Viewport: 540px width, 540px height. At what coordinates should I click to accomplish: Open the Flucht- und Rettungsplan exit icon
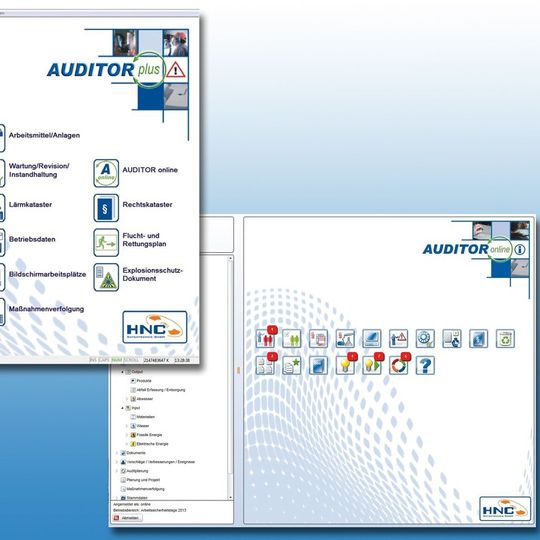click(x=106, y=242)
